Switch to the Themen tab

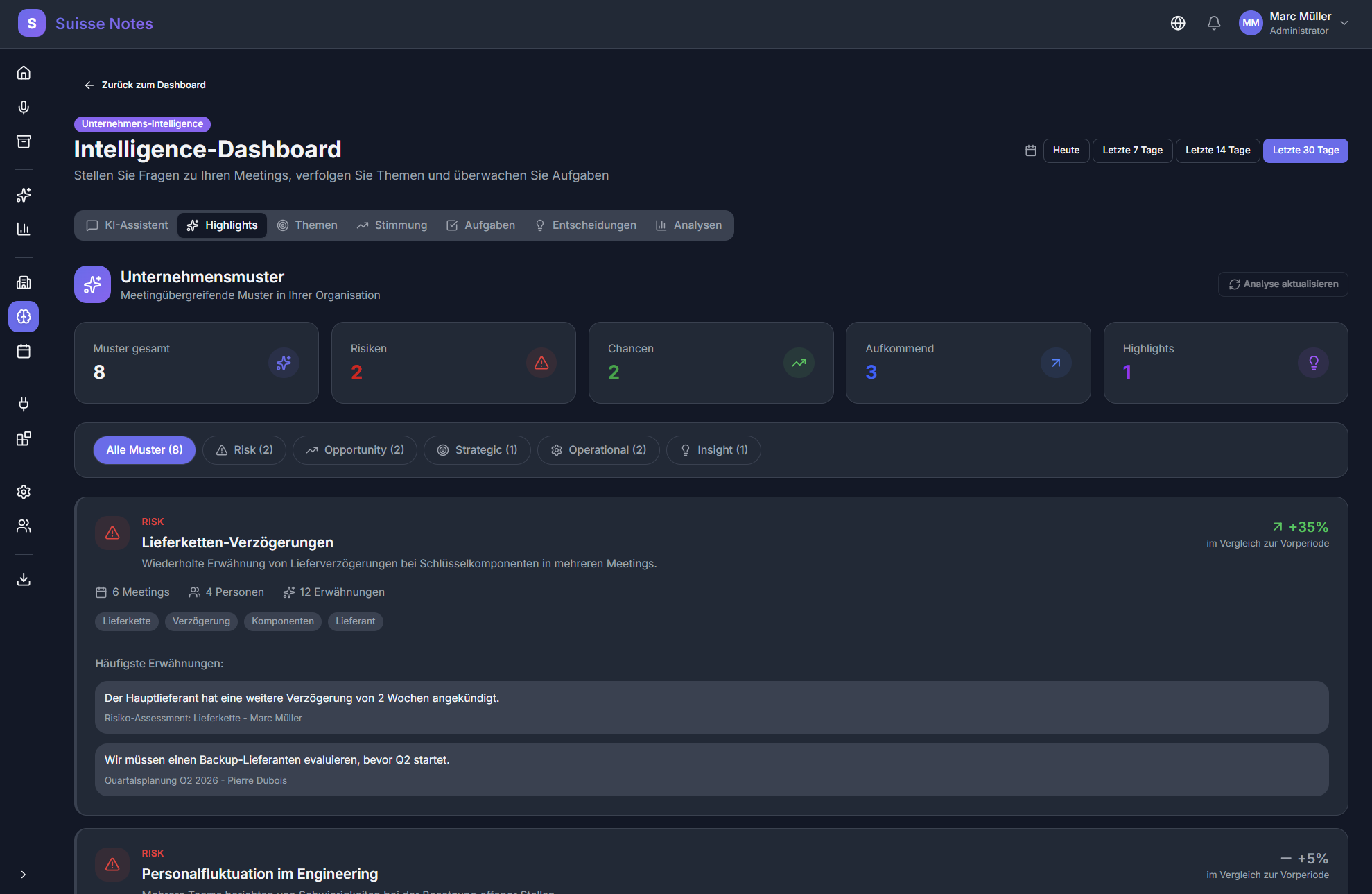click(x=307, y=225)
